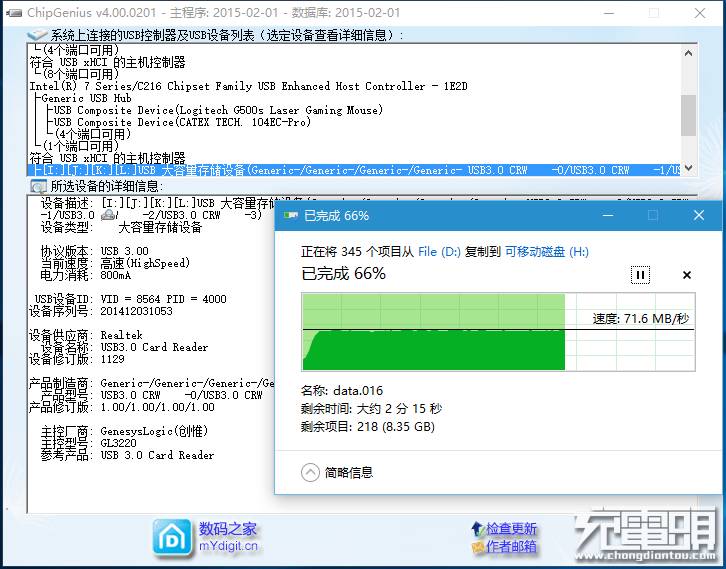
Task: Click the GenesysLogic(创惟) vendor text
Action: (154, 431)
